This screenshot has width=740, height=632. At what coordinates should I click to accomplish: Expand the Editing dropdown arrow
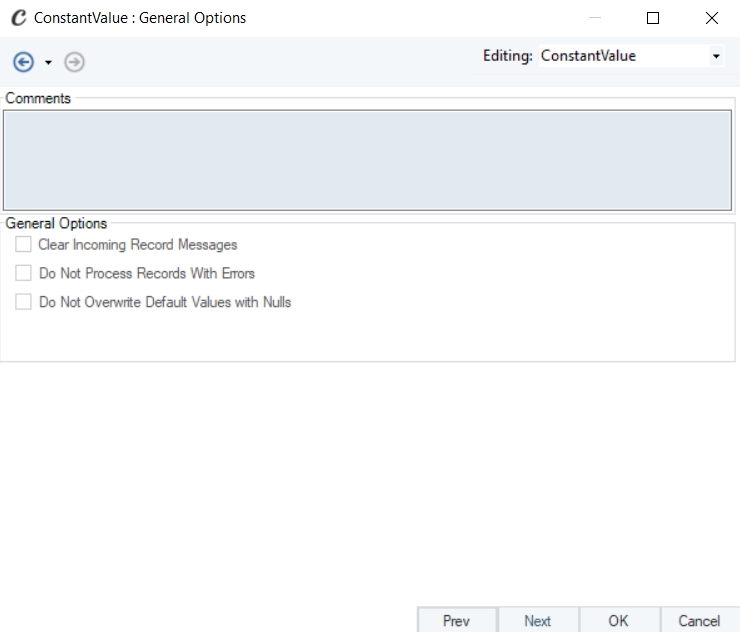click(716, 57)
